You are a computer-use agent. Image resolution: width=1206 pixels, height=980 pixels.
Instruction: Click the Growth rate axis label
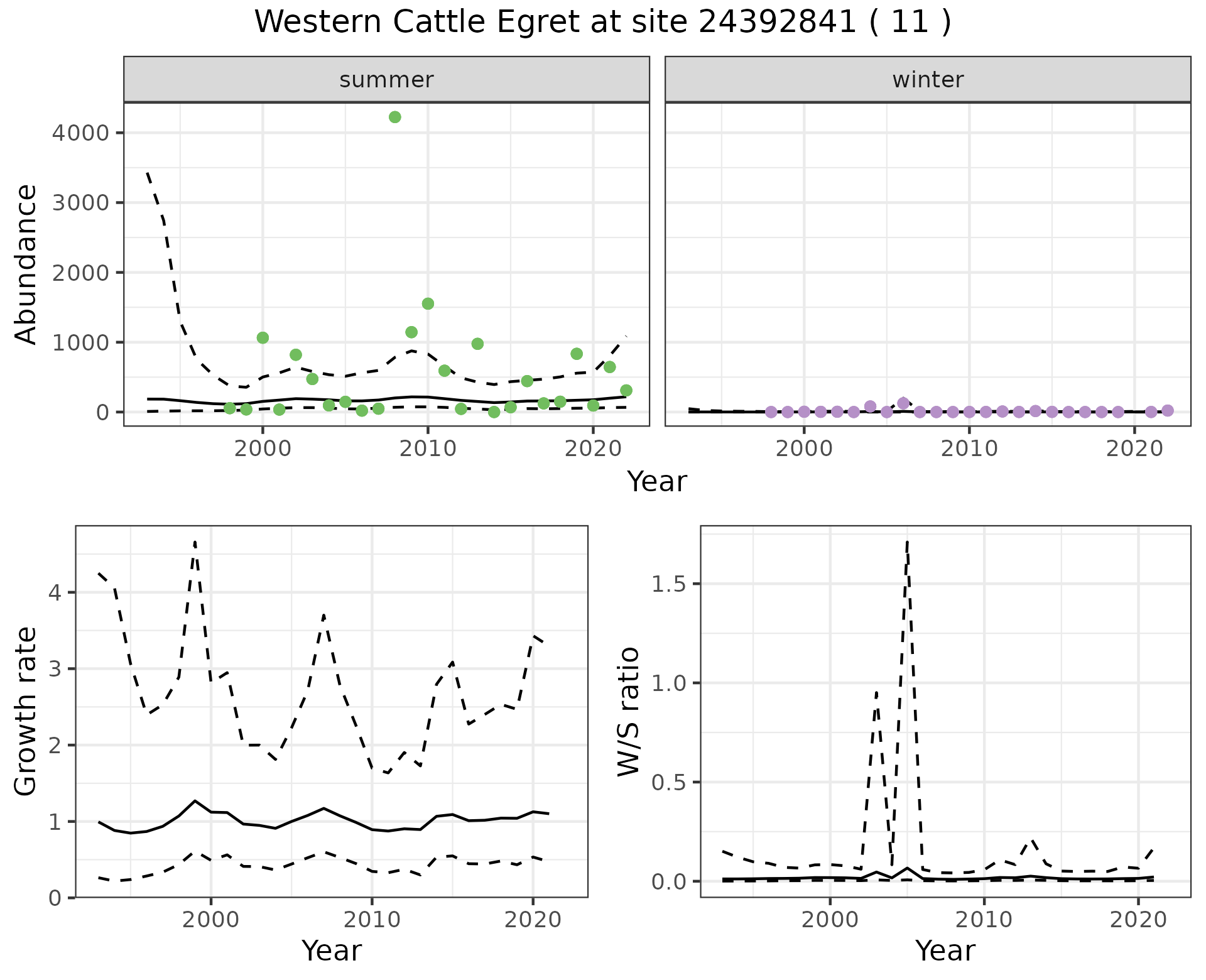(26, 711)
